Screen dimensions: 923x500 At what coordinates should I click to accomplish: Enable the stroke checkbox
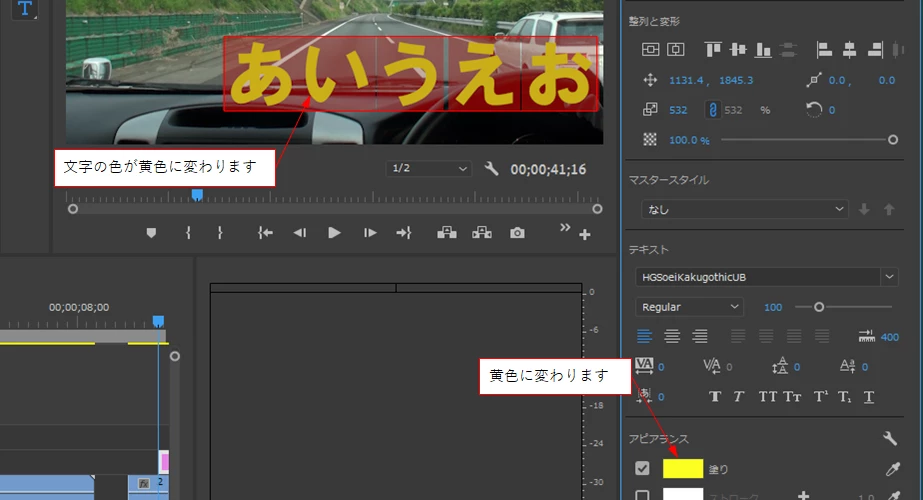642,495
